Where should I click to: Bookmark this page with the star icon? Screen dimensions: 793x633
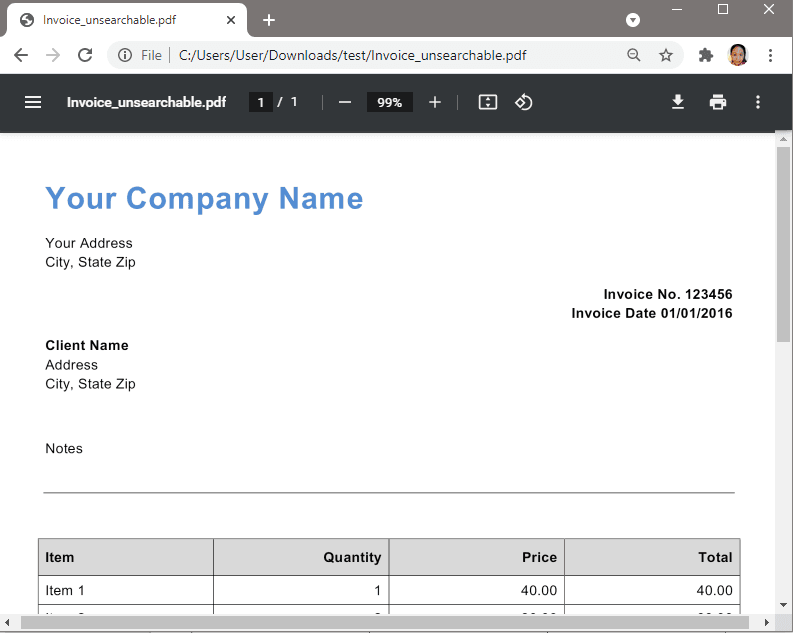tap(666, 56)
